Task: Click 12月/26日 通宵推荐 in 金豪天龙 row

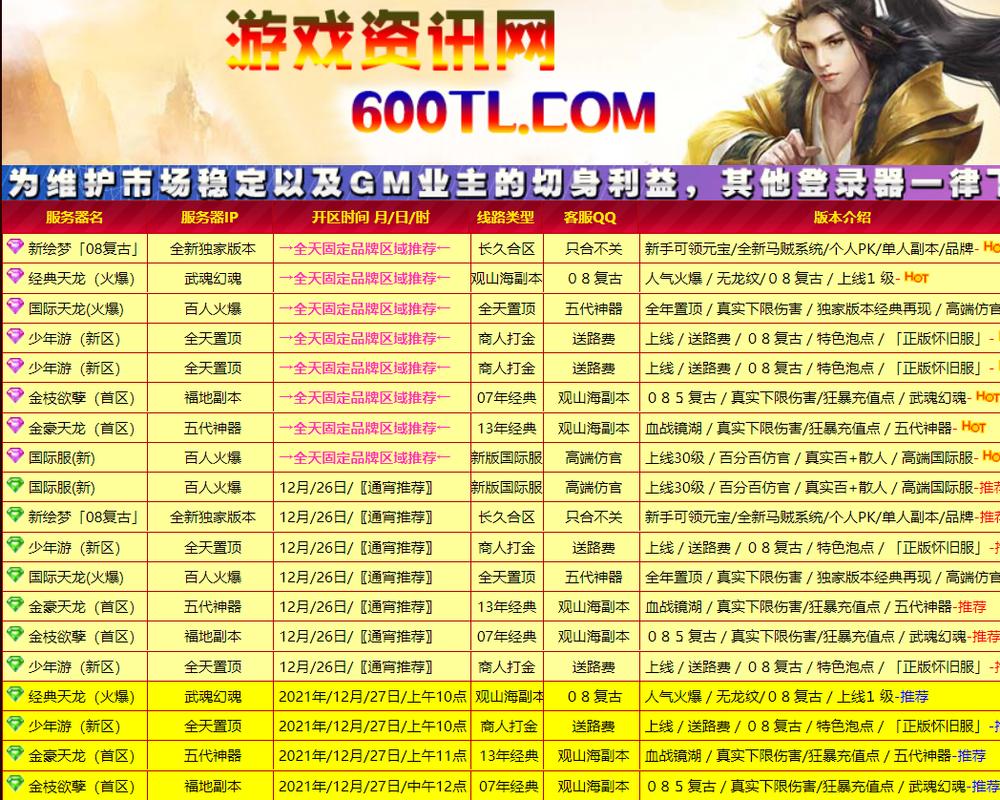Action: click(357, 607)
